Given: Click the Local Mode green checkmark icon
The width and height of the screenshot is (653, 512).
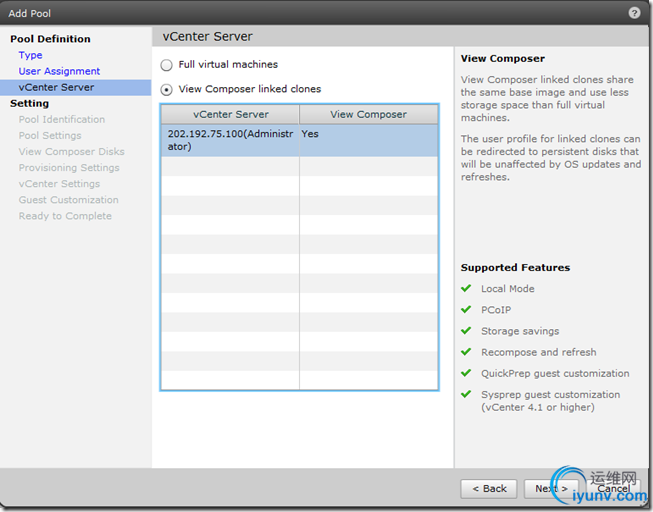Looking at the screenshot, I should (x=466, y=288).
